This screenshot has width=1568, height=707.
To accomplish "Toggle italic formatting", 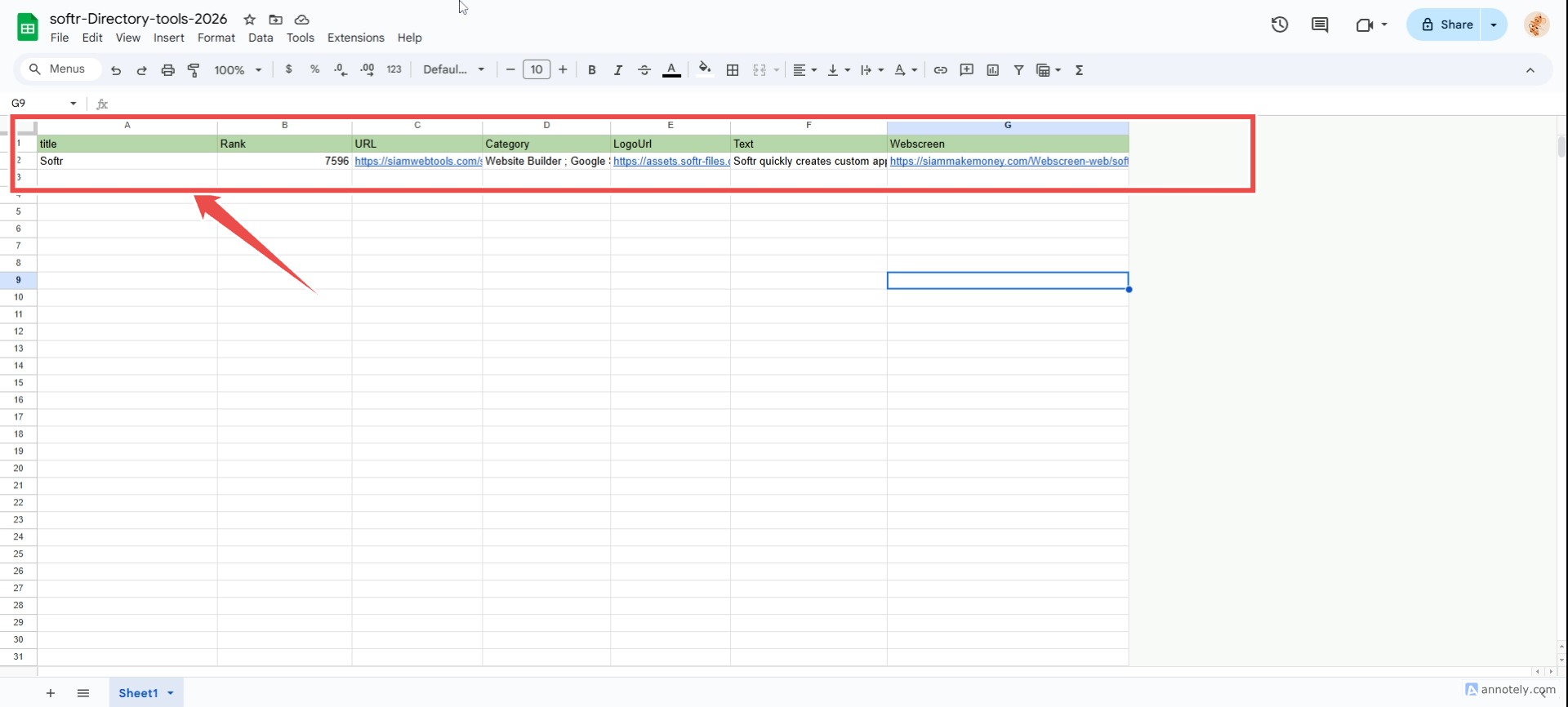I will coord(617,70).
